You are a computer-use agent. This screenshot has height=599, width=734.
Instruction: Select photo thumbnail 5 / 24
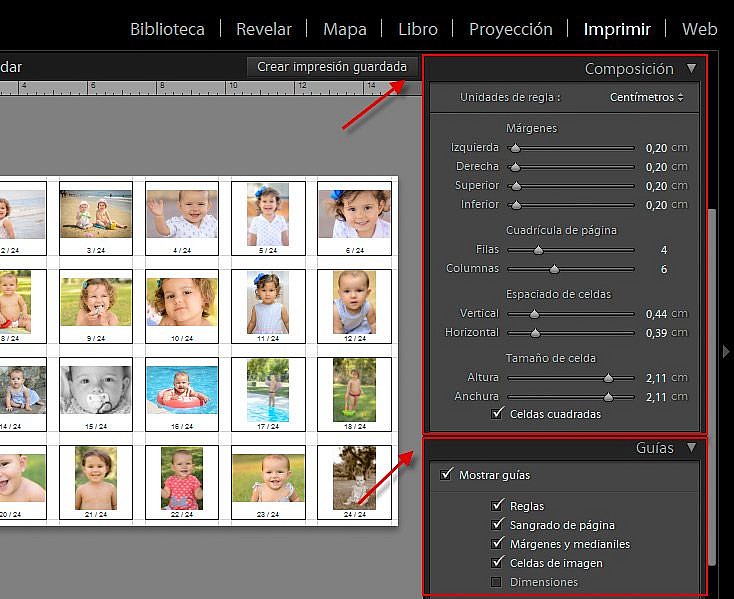coord(268,218)
